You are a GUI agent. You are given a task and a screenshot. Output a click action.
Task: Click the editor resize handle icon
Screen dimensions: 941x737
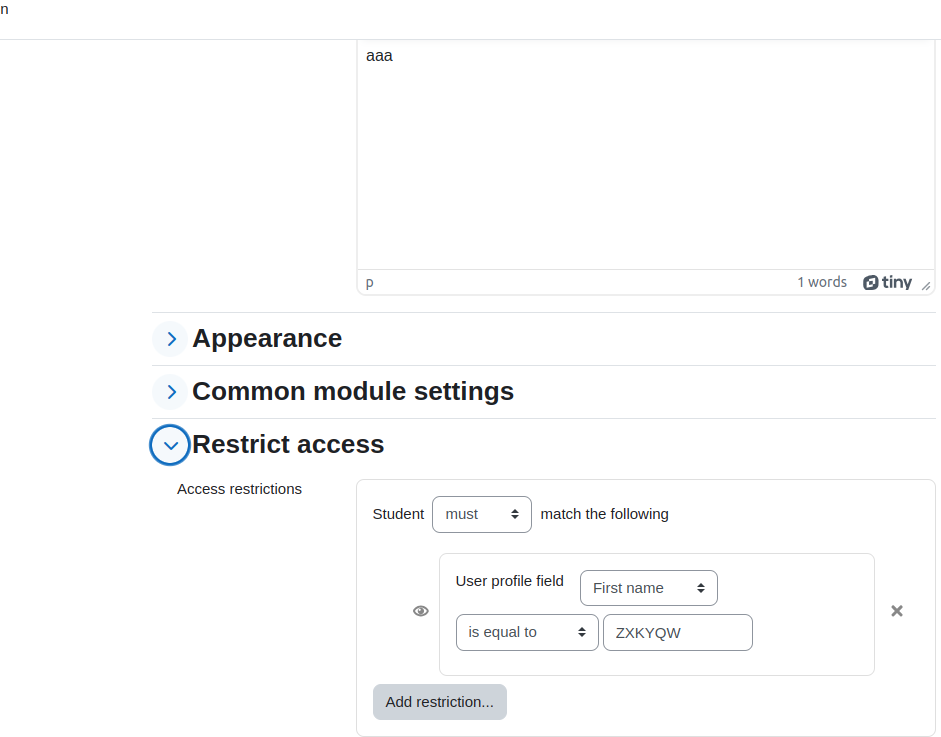coord(926,286)
